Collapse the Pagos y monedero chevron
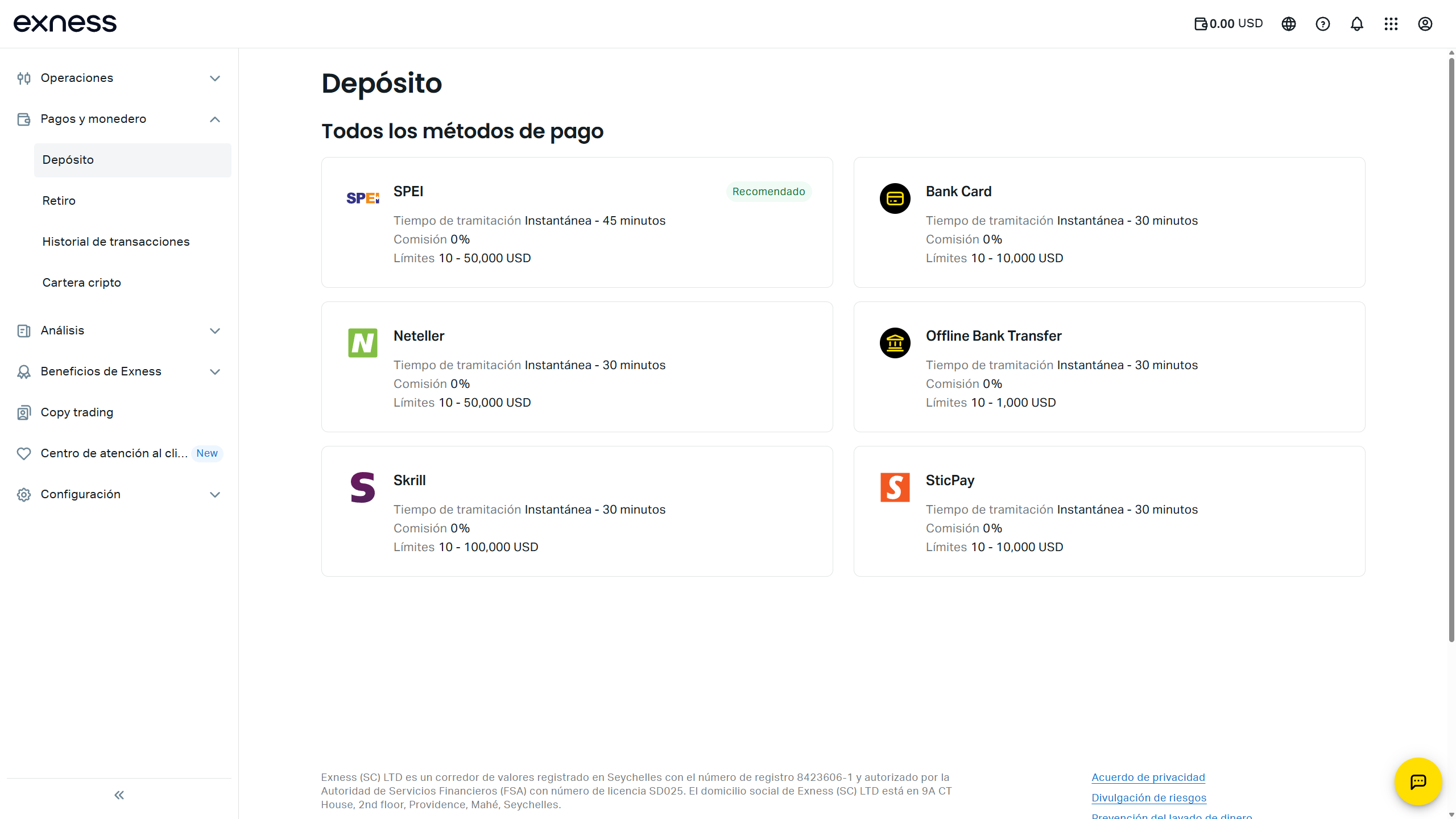The width and height of the screenshot is (1456, 819). coord(215,119)
